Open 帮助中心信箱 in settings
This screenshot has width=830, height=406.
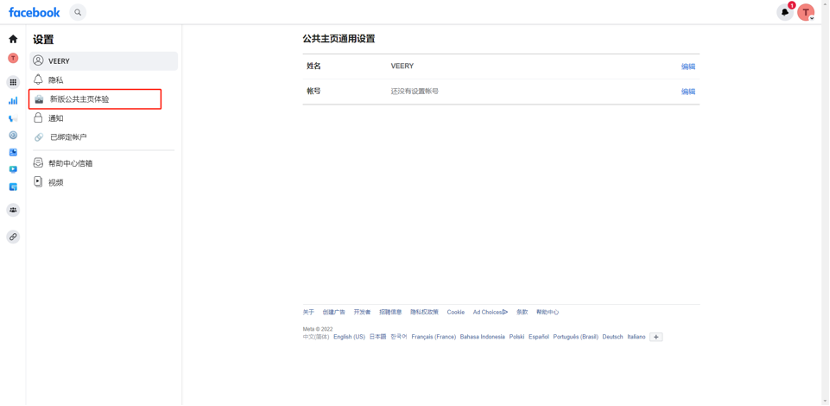click(x=70, y=163)
